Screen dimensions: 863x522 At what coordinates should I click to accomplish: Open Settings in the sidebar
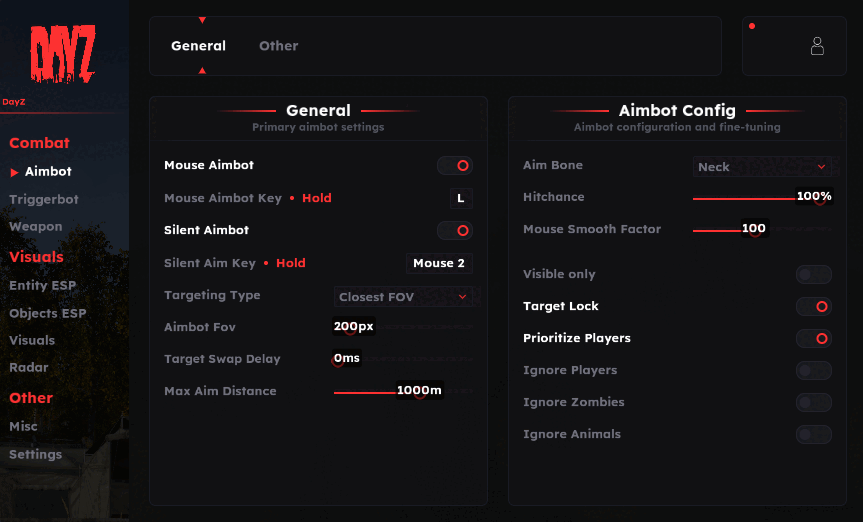[x=36, y=454]
